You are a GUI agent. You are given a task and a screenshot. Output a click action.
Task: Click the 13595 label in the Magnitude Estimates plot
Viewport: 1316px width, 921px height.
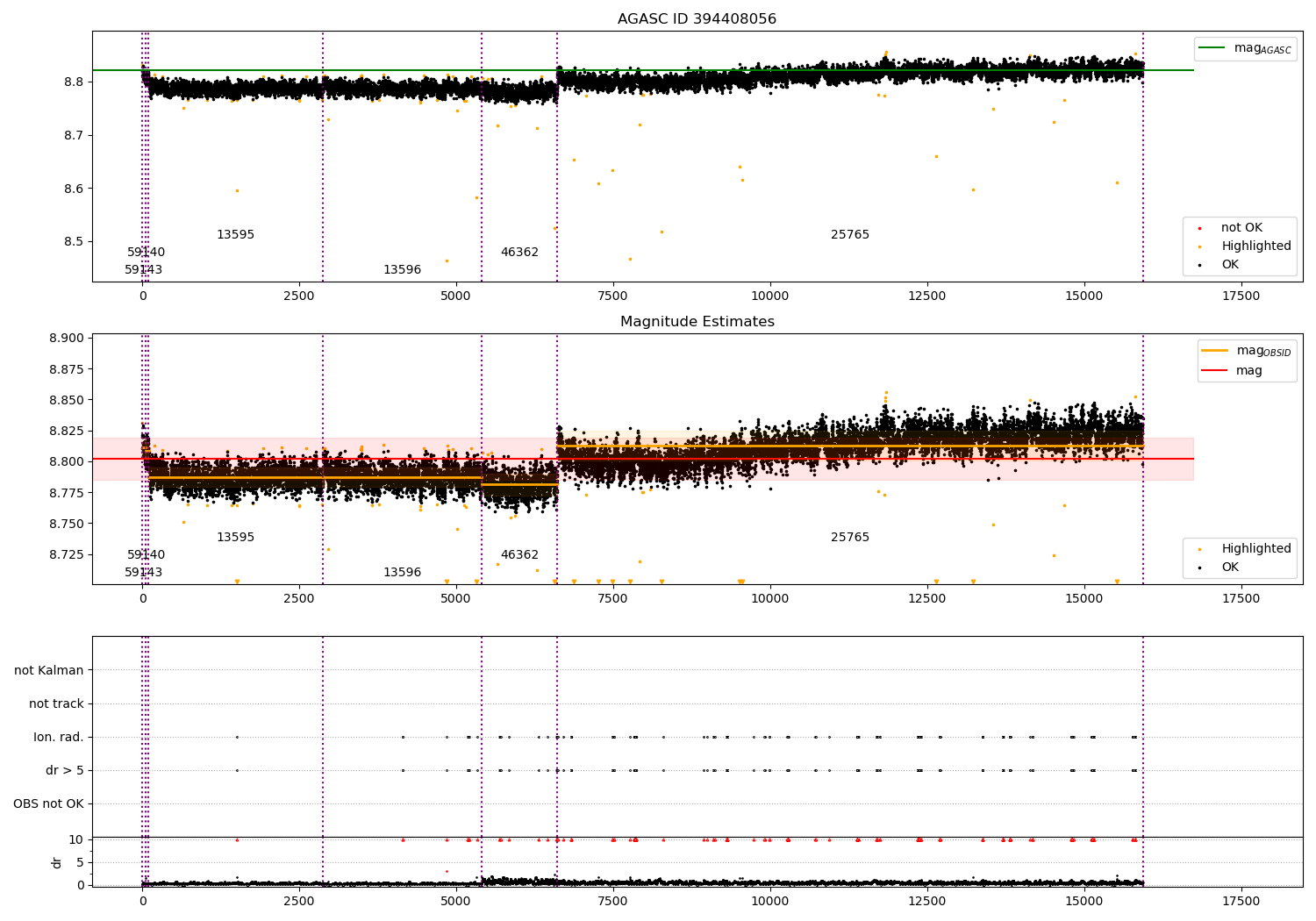[x=235, y=538]
